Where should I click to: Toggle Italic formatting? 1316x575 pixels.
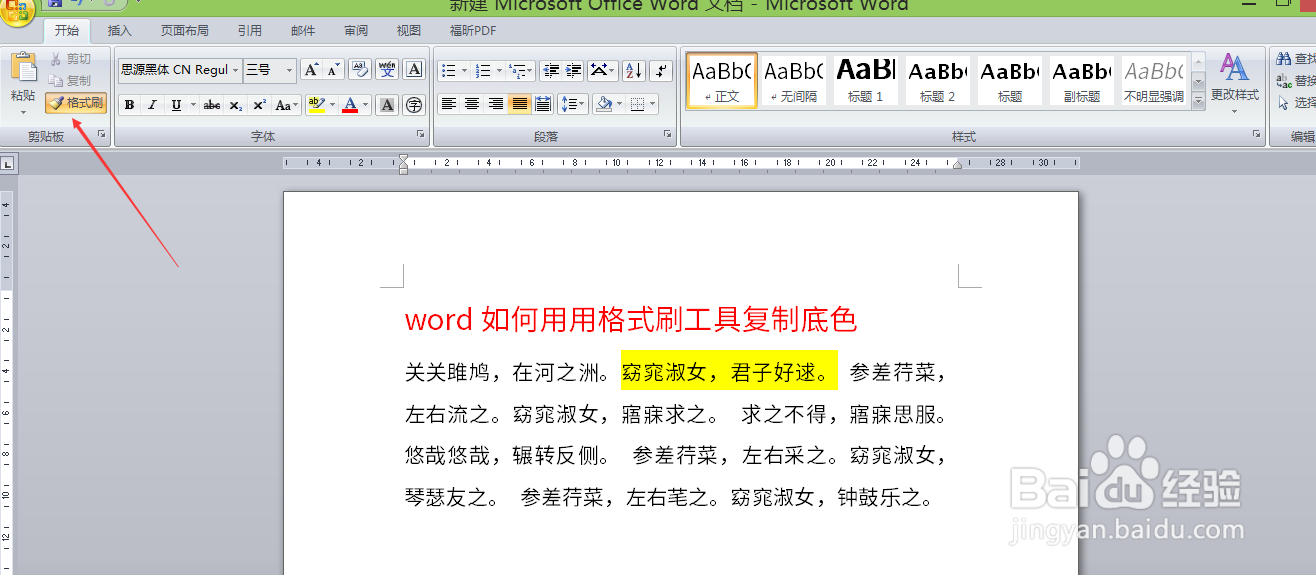point(153,105)
